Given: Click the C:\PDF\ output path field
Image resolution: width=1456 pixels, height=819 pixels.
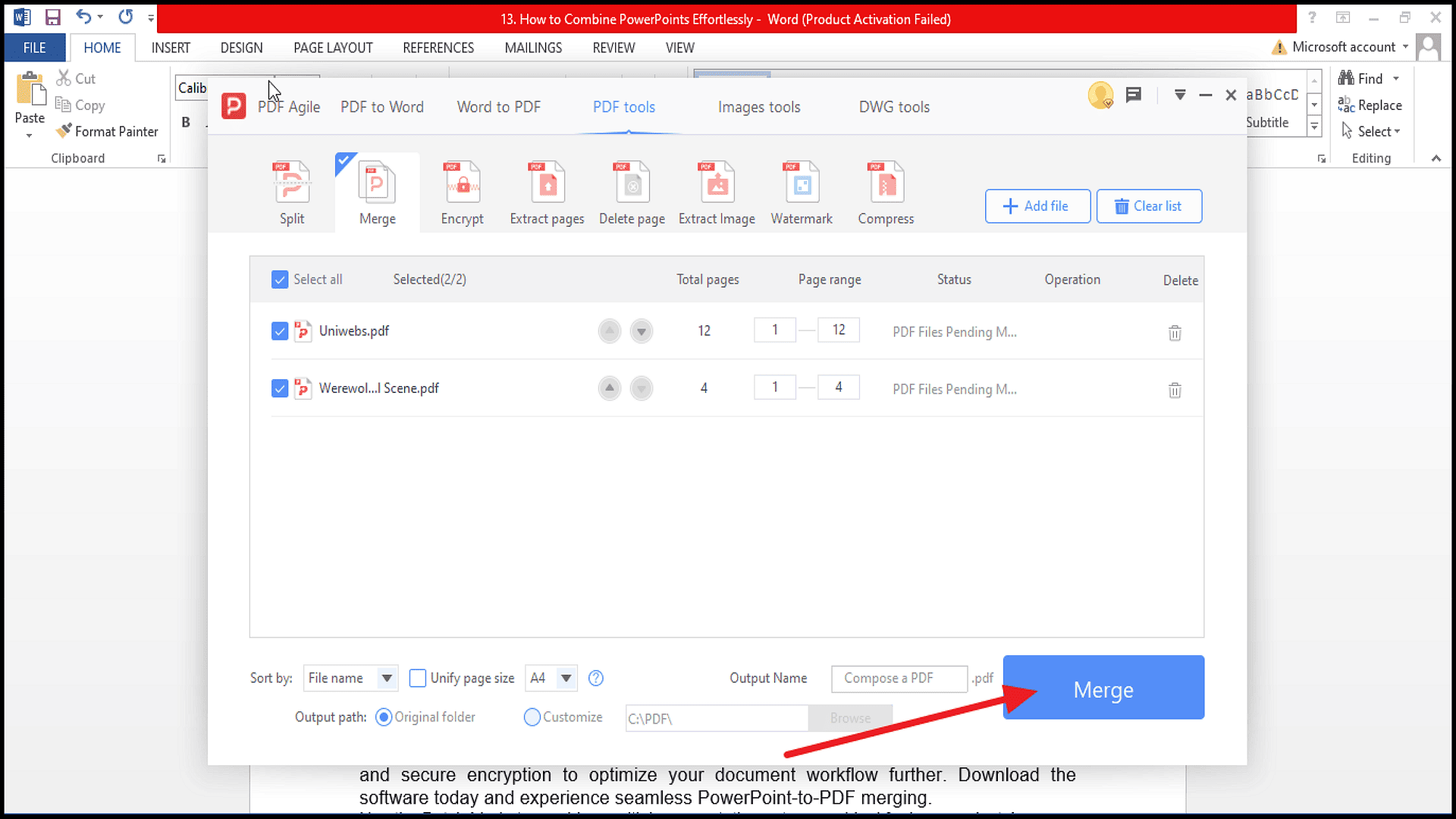Looking at the screenshot, I should [717, 718].
